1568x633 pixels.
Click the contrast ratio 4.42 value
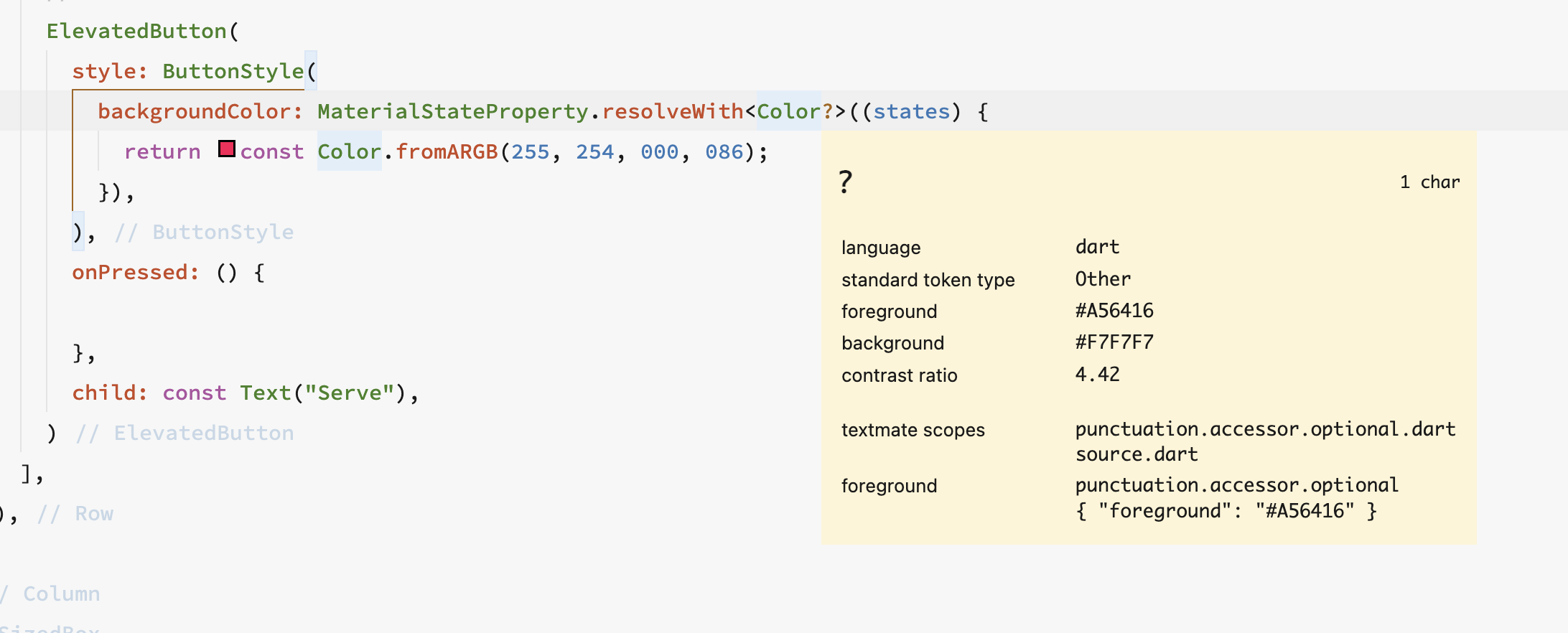point(1097,374)
